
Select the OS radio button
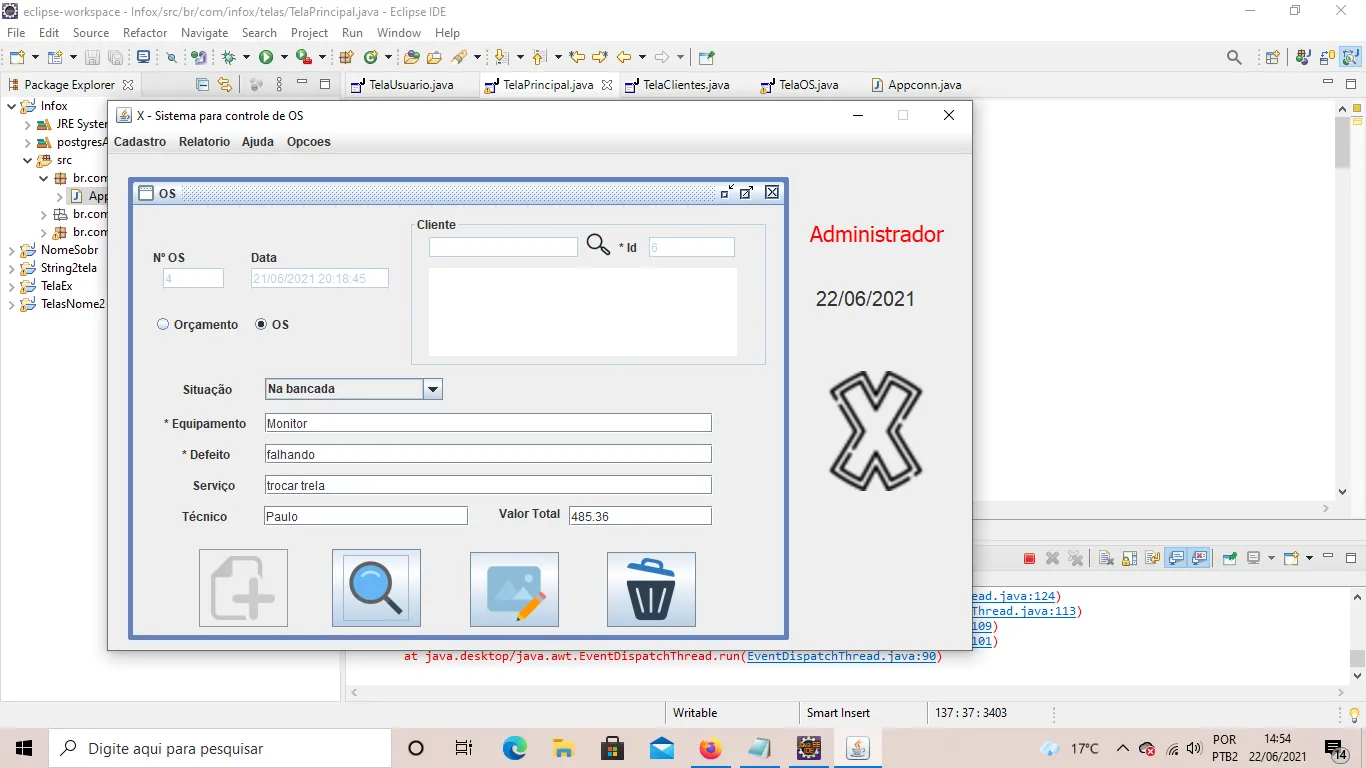tap(262, 324)
